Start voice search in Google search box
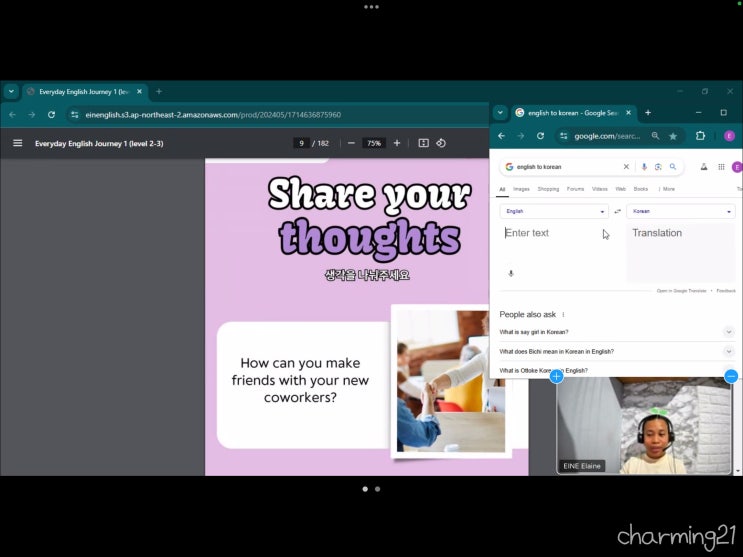 point(644,167)
